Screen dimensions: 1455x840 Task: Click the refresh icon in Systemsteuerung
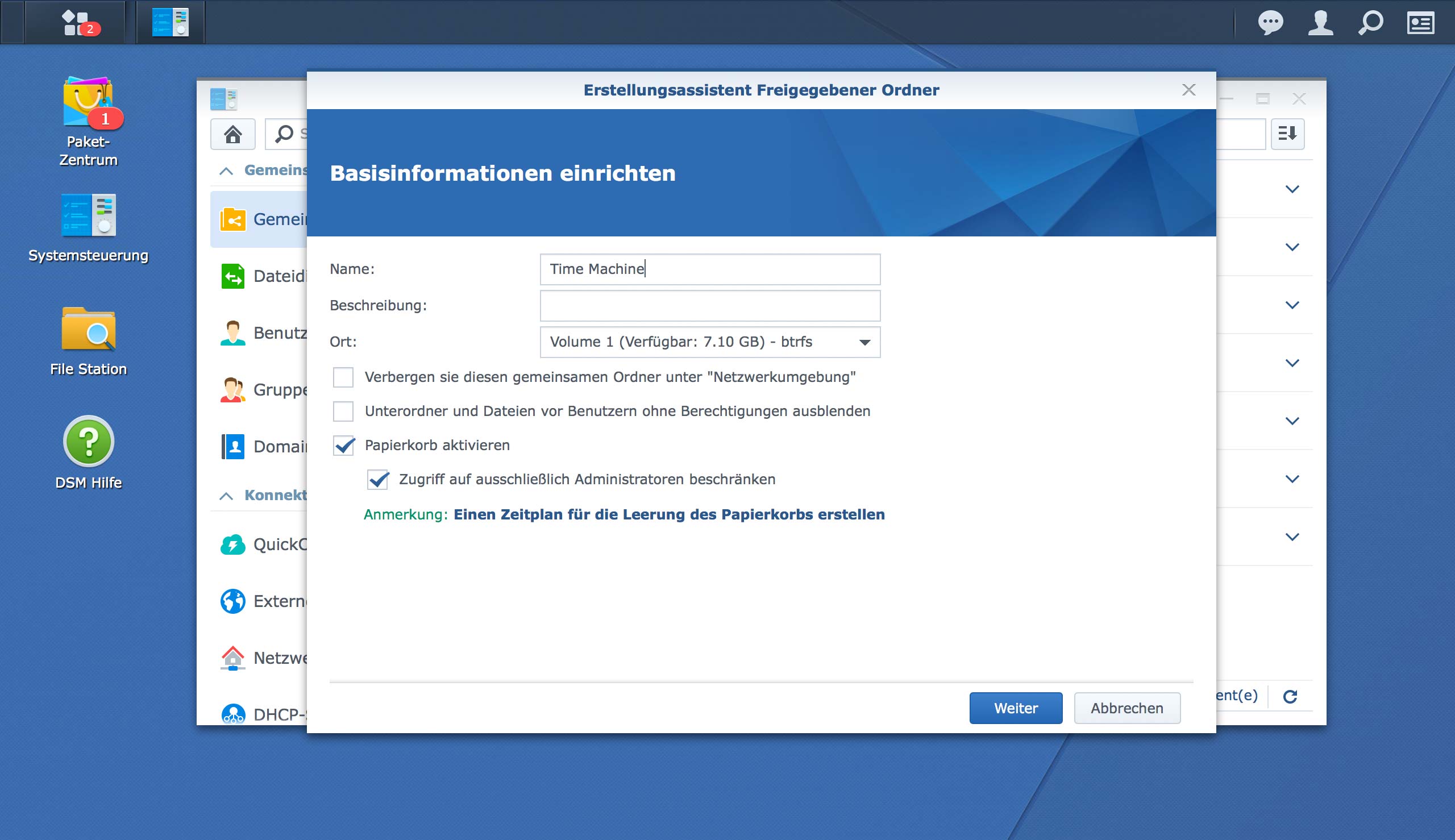pyautogui.click(x=1290, y=696)
